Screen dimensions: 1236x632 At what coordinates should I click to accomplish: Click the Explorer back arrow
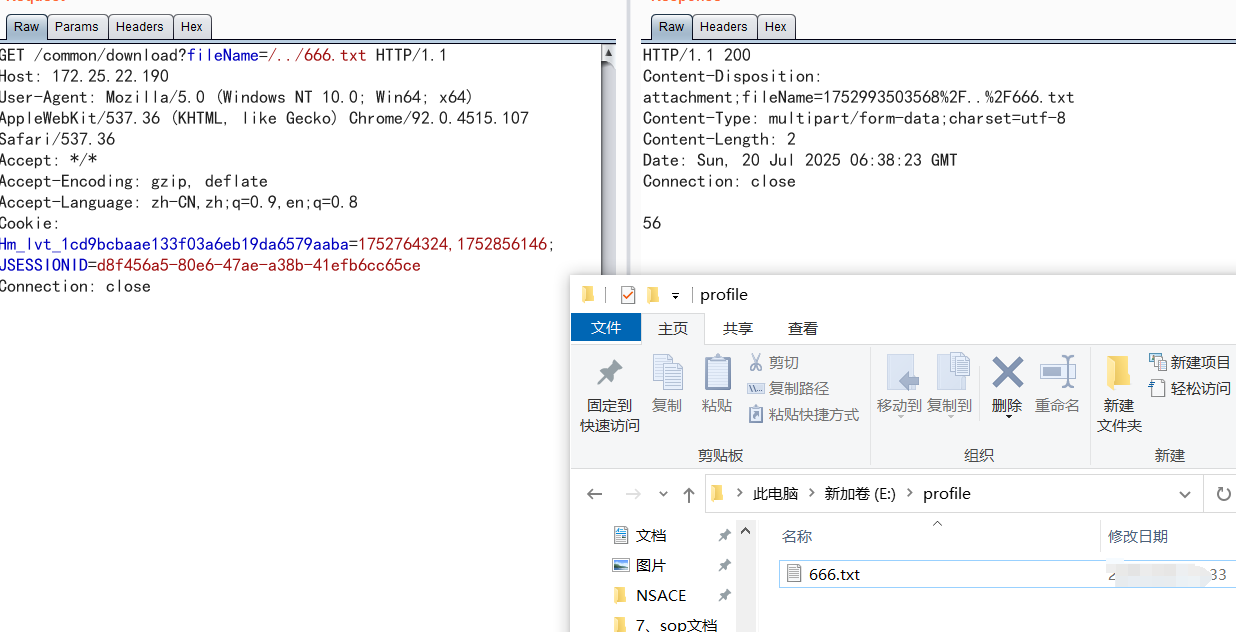pos(595,494)
